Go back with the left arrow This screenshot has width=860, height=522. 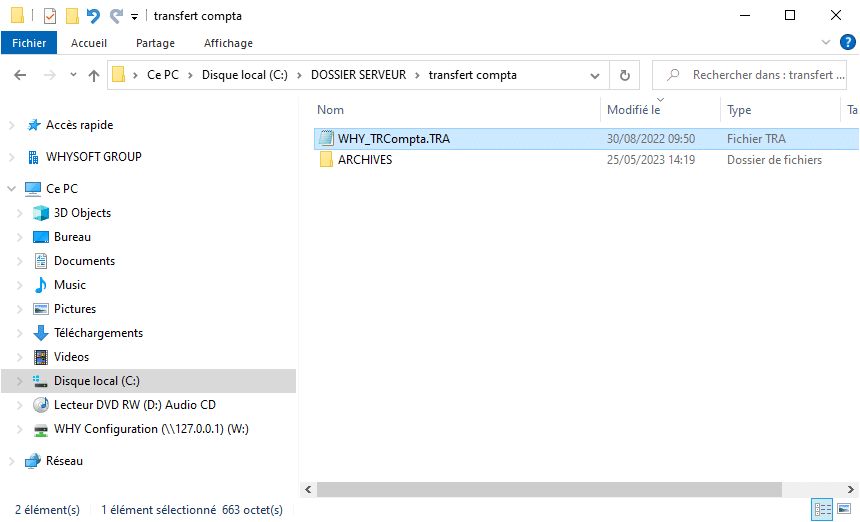(20, 75)
